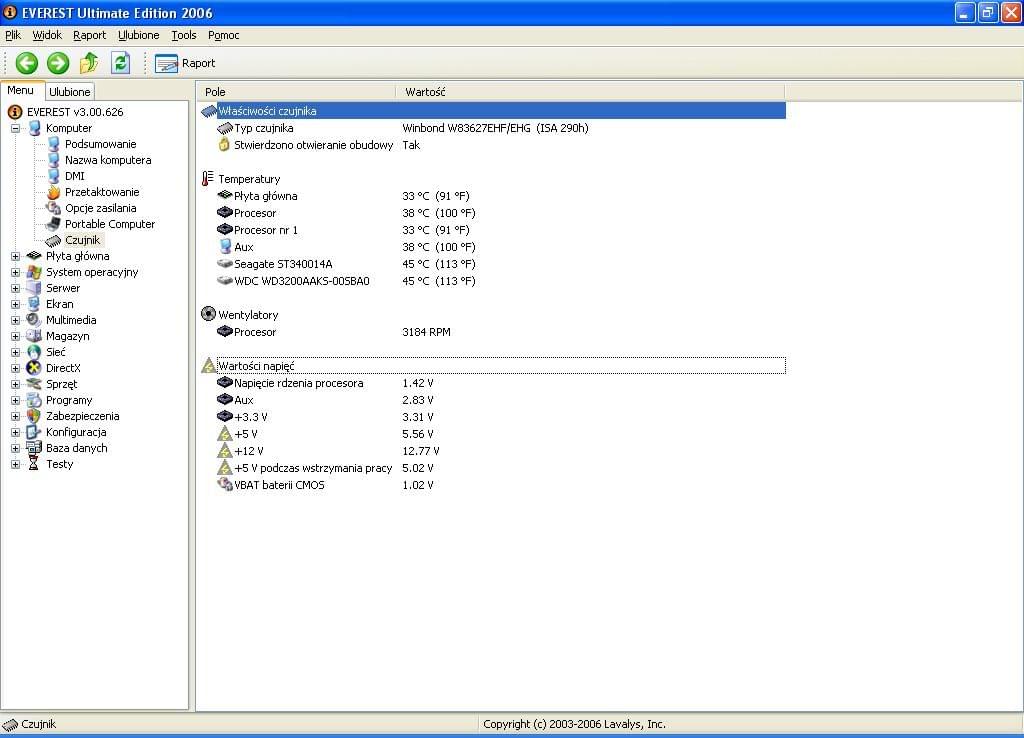Click the Baza danych icon
The height and width of the screenshot is (738, 1024).
coord(34,448)
